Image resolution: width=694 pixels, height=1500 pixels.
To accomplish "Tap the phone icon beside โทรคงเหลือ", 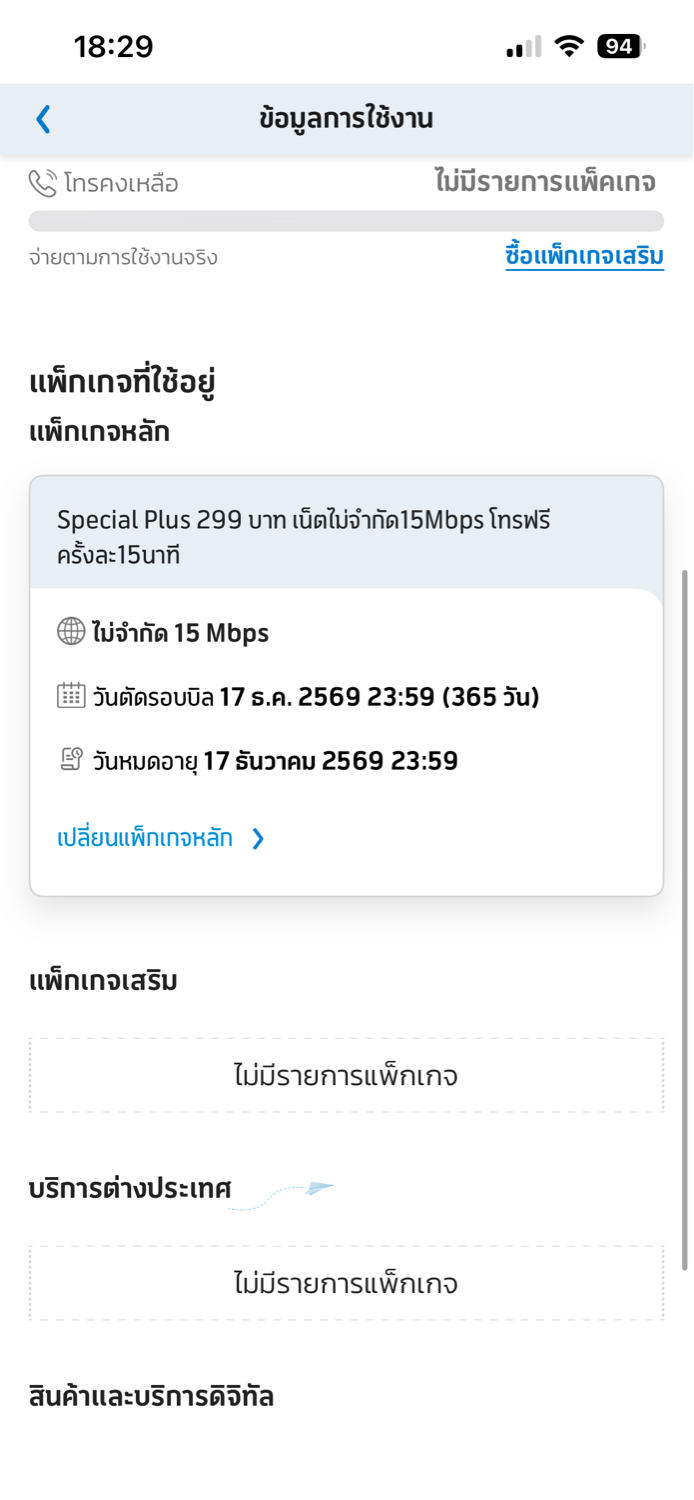I will coord(43,183).
